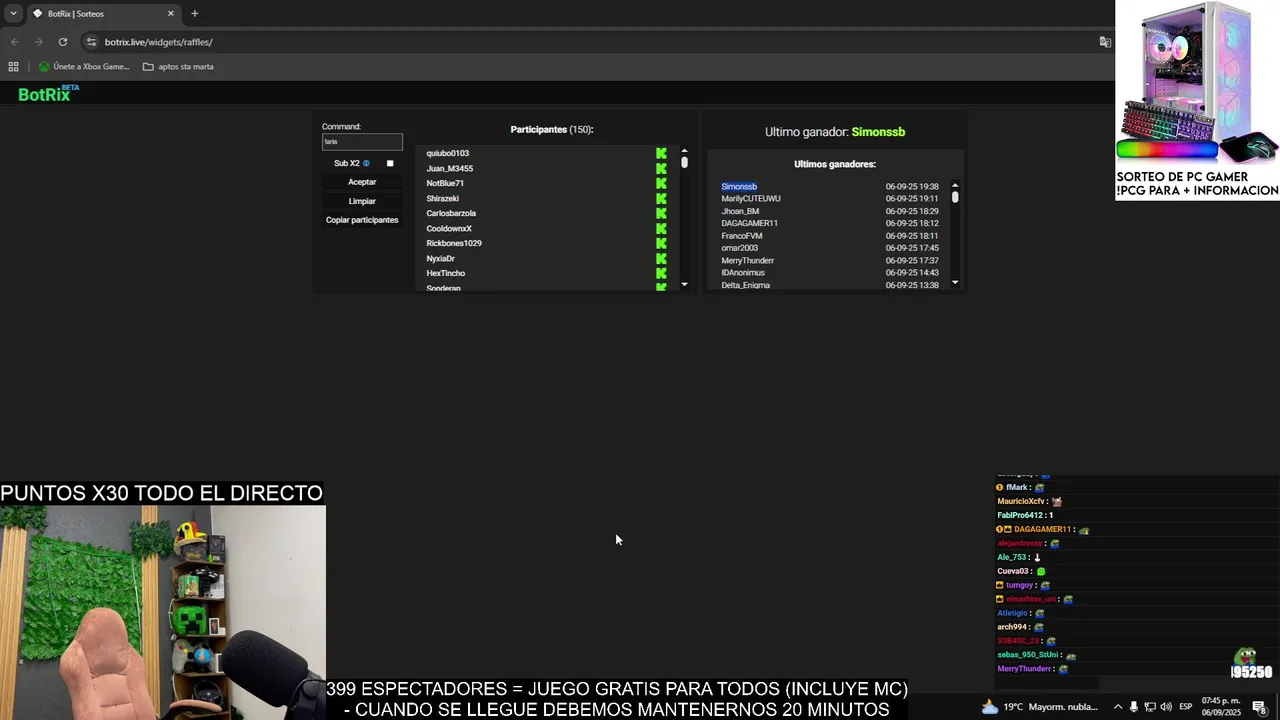Open the aptos sta marta bookmark folder
Screen dimensions: 1280x720
point(178,67)
